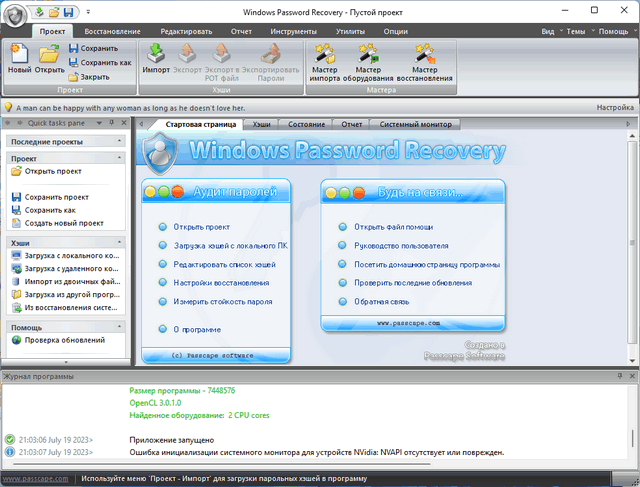This screenshot has height=487, width=640.
Task: Launch Мастер импорта wizard
Action: [324, 61]
